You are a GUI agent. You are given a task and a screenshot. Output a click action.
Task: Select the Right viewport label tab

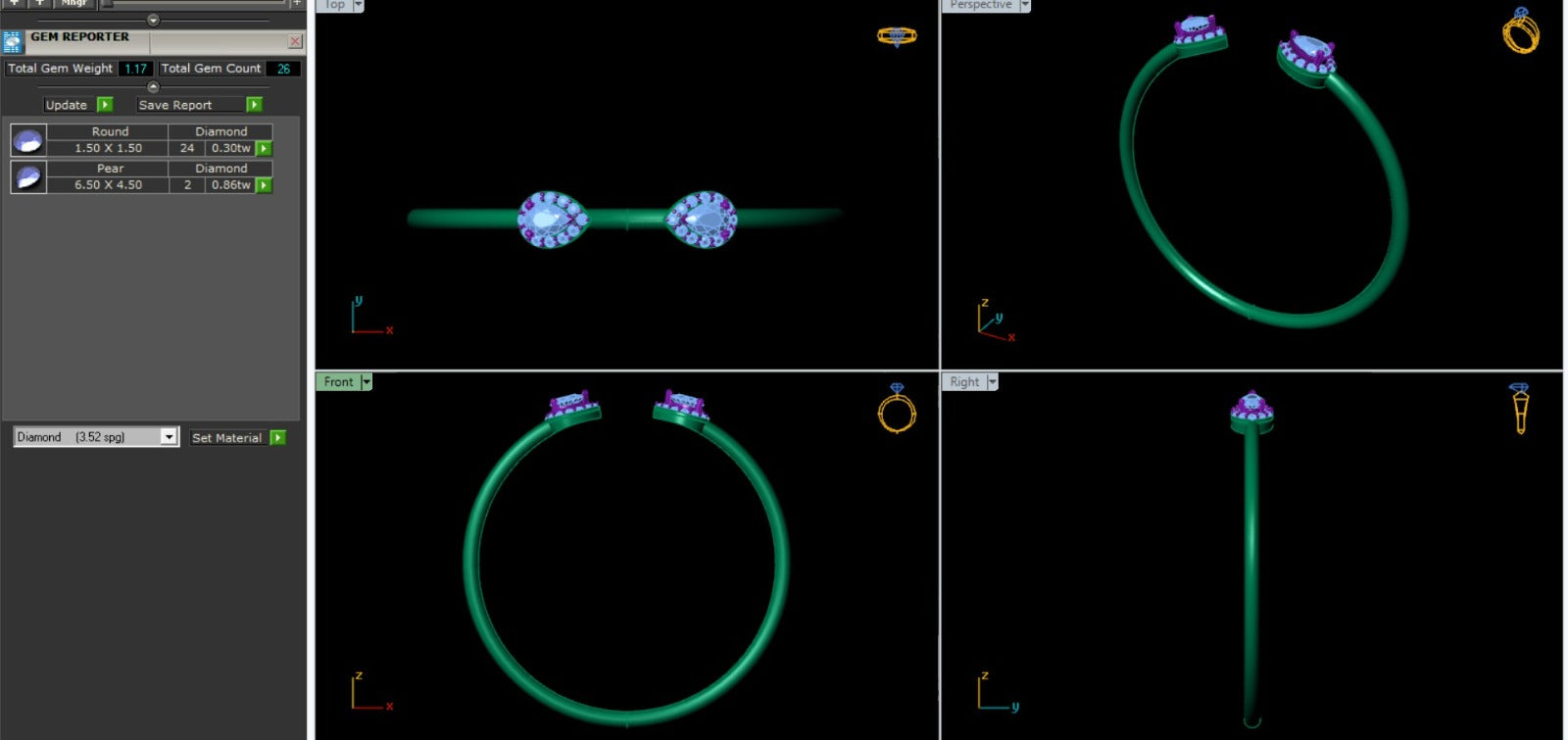(x=964, y=382)
